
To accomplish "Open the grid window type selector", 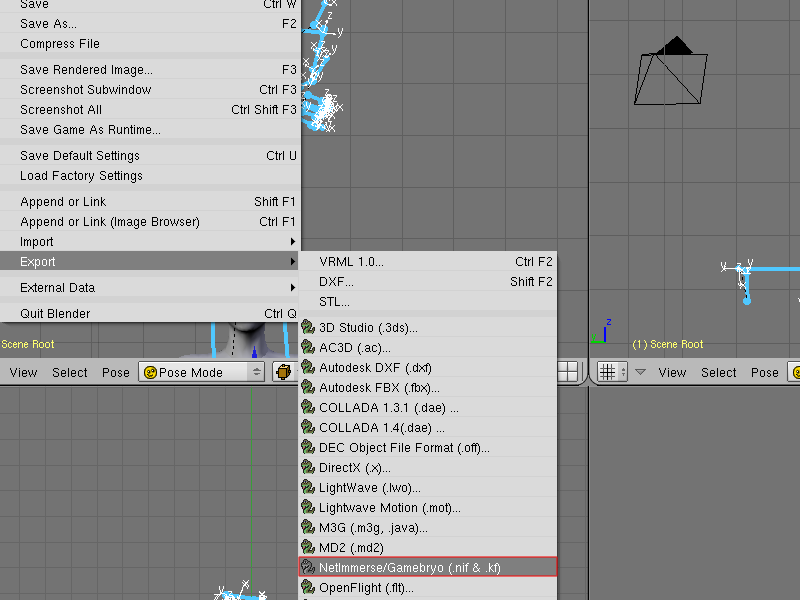I will tap(612, 372).
